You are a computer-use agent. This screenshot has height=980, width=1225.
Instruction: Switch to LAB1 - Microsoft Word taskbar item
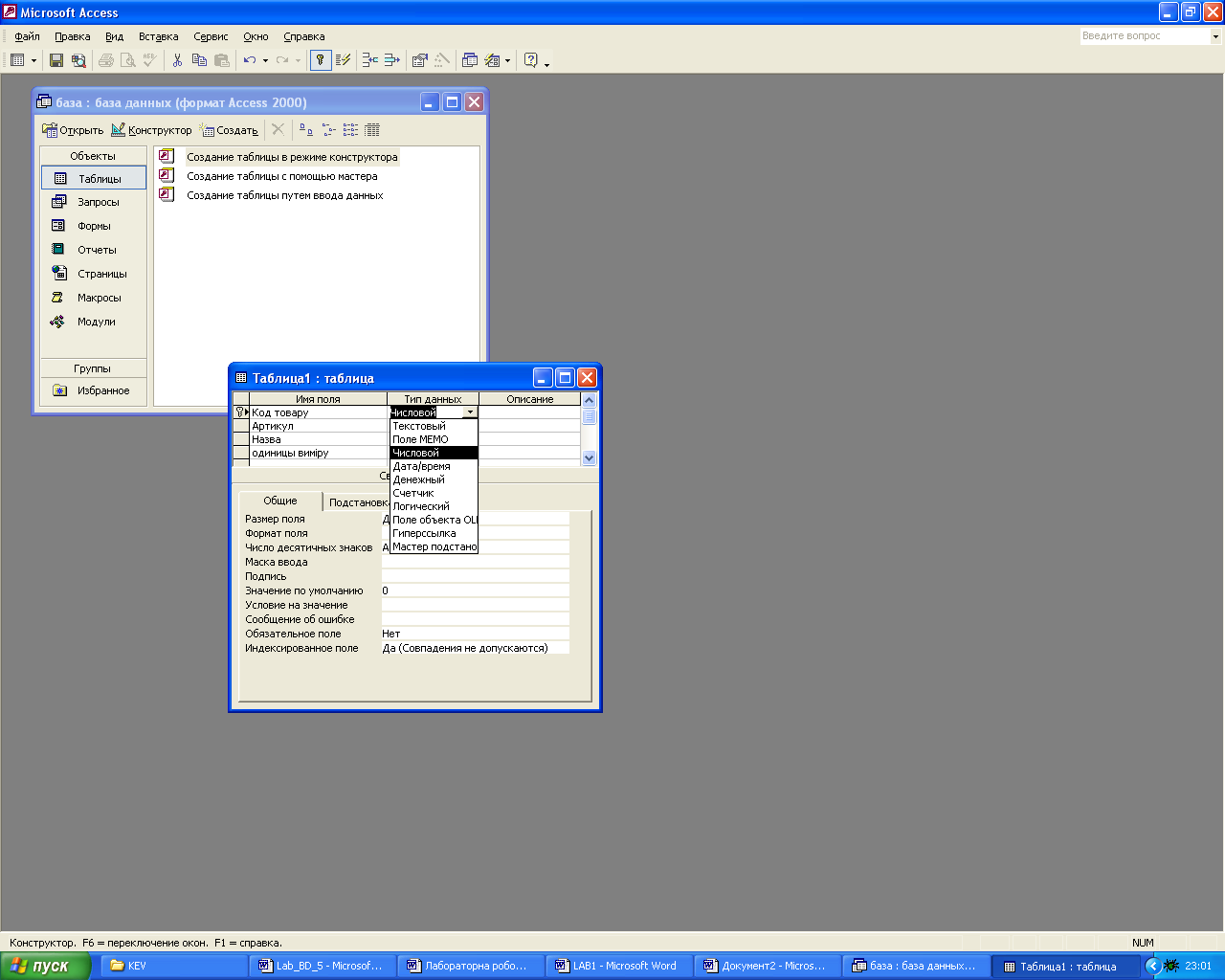(619, 966)
